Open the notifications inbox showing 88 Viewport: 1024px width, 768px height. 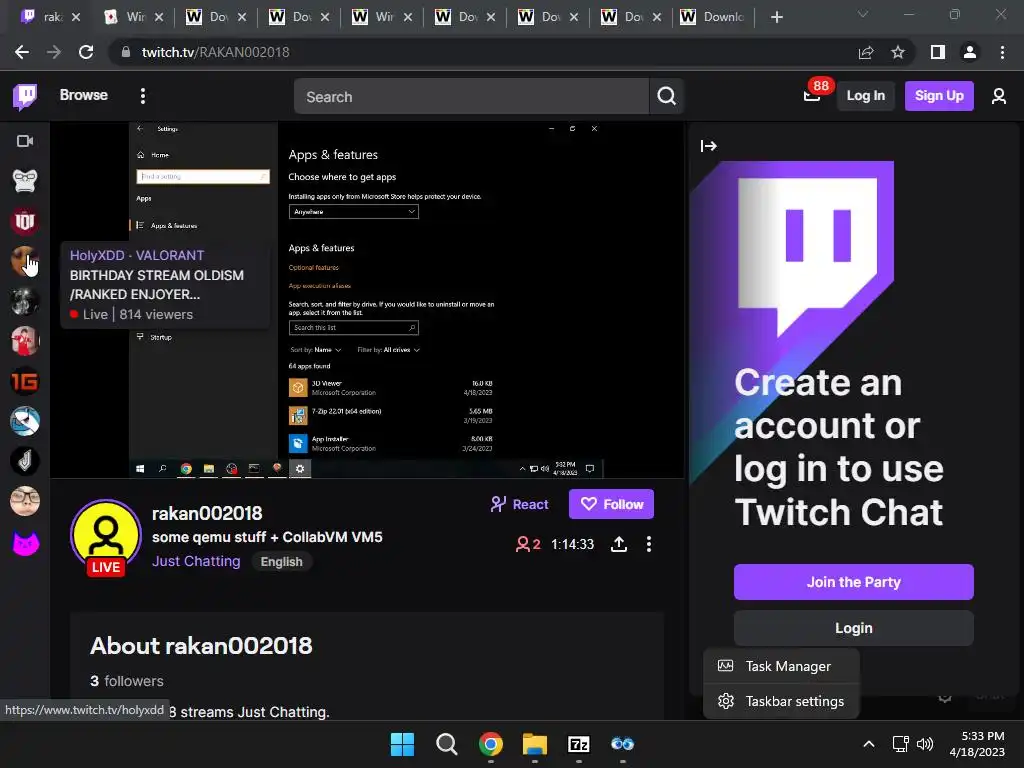(x=812, y=96)
